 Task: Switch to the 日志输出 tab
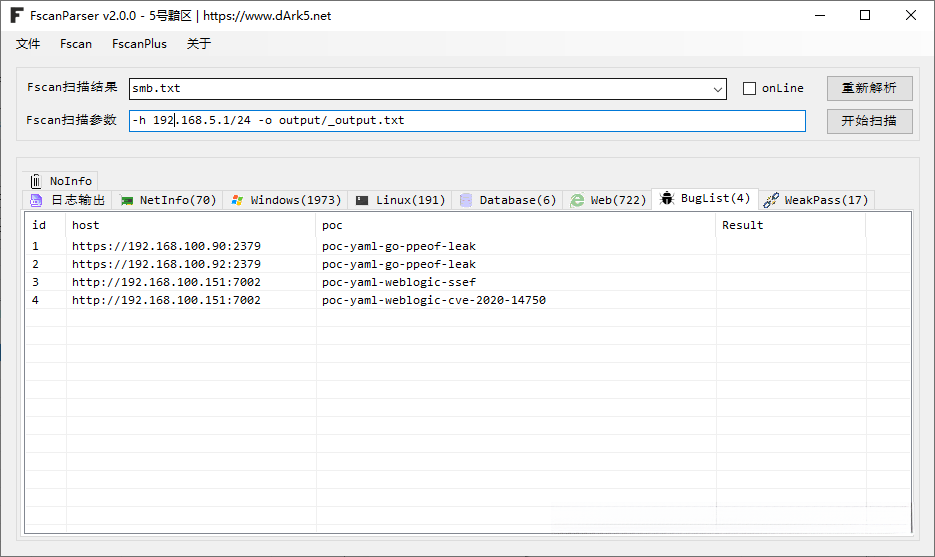pos(67,200)
